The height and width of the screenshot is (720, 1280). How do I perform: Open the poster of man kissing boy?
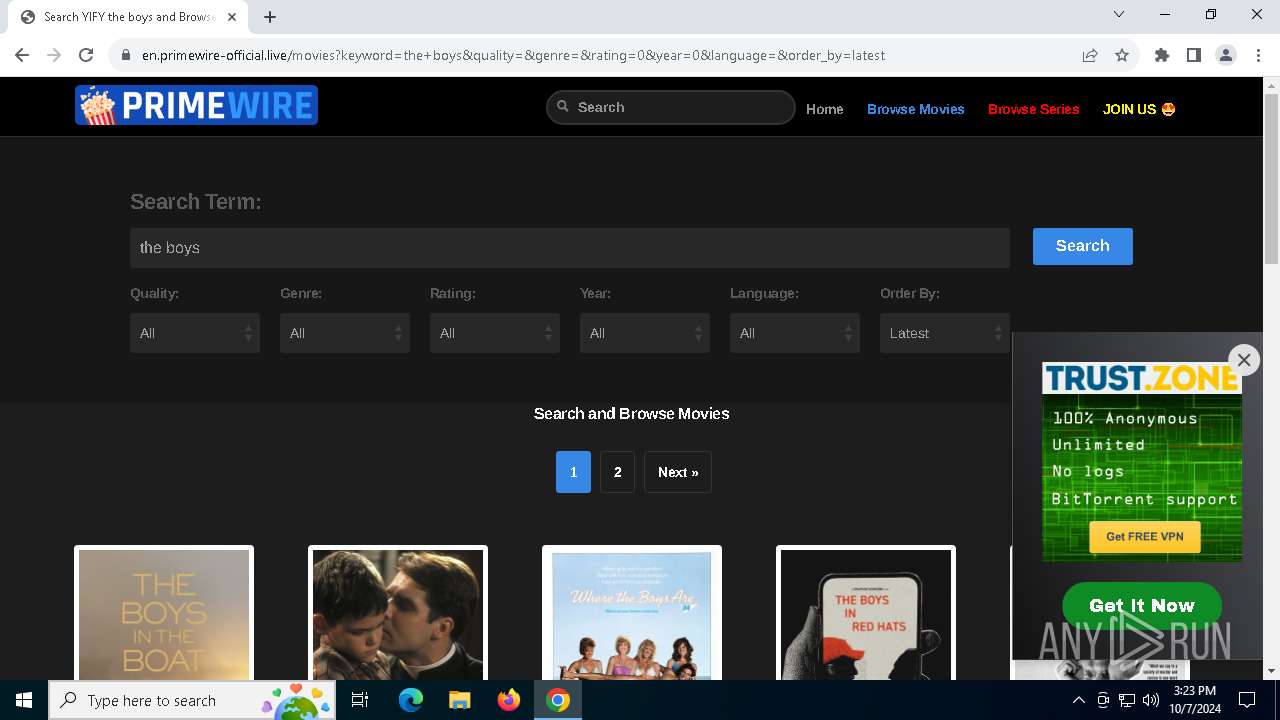[398, 613]
